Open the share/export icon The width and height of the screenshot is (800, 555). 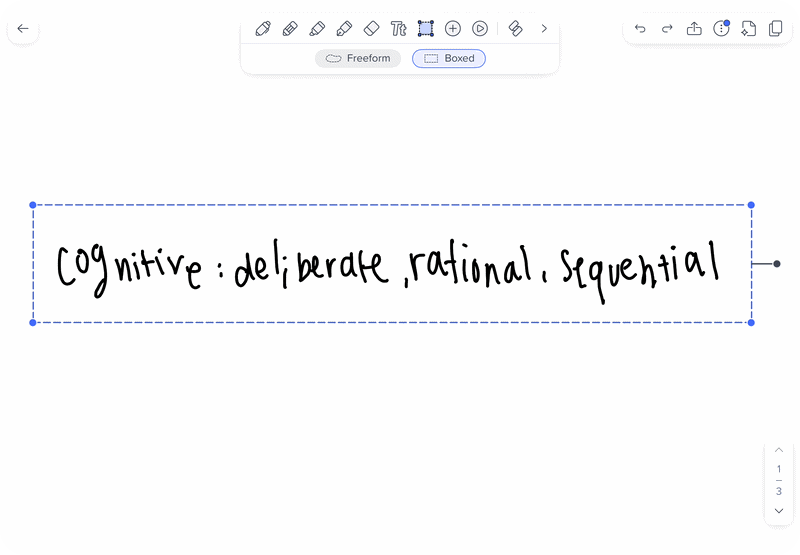[x=694, y=29]
